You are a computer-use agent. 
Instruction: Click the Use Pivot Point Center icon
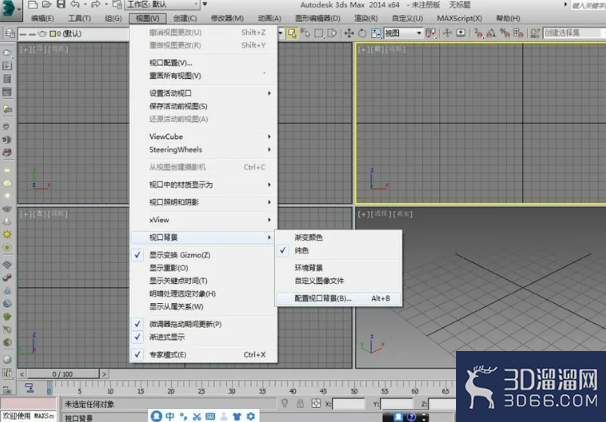431,33
